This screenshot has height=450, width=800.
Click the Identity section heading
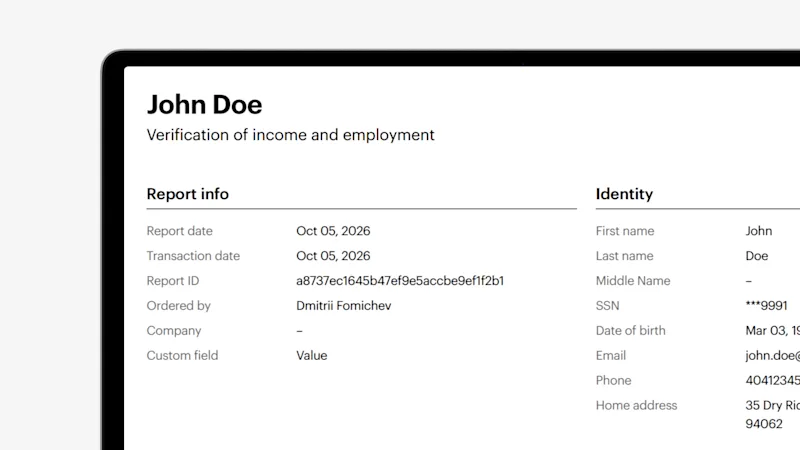624,194
